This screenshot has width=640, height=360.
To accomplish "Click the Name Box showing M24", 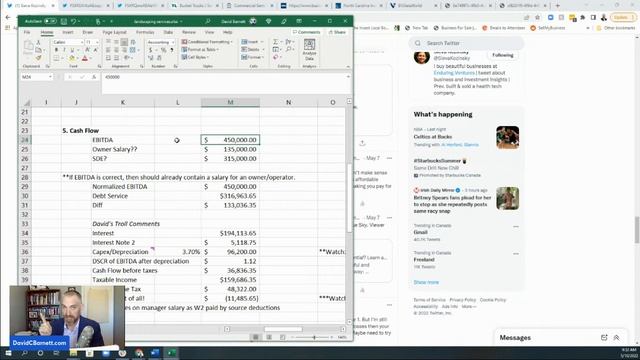I will (36, 77).
